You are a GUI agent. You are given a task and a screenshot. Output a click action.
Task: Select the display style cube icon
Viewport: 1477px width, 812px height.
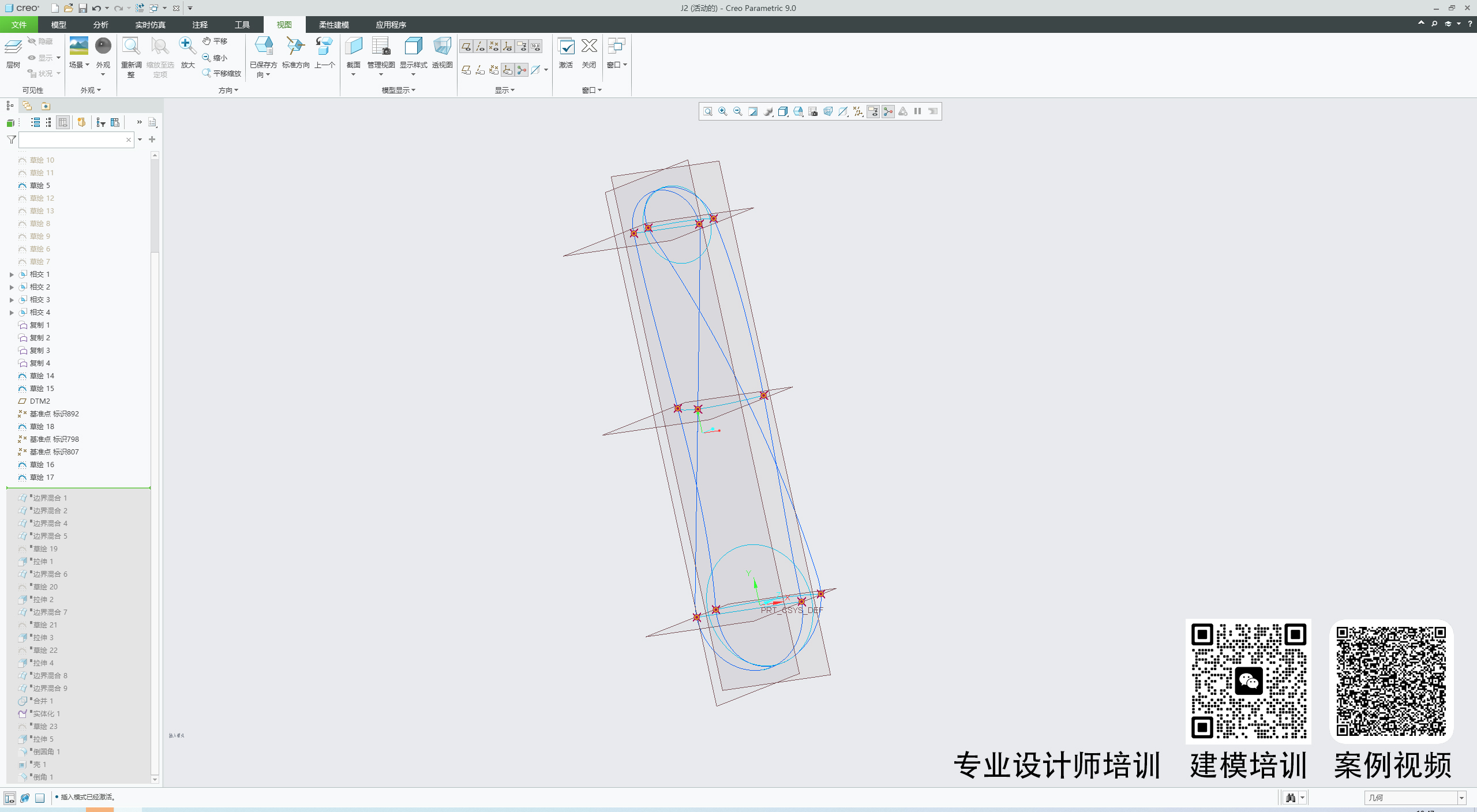click(x=783, y=111)
